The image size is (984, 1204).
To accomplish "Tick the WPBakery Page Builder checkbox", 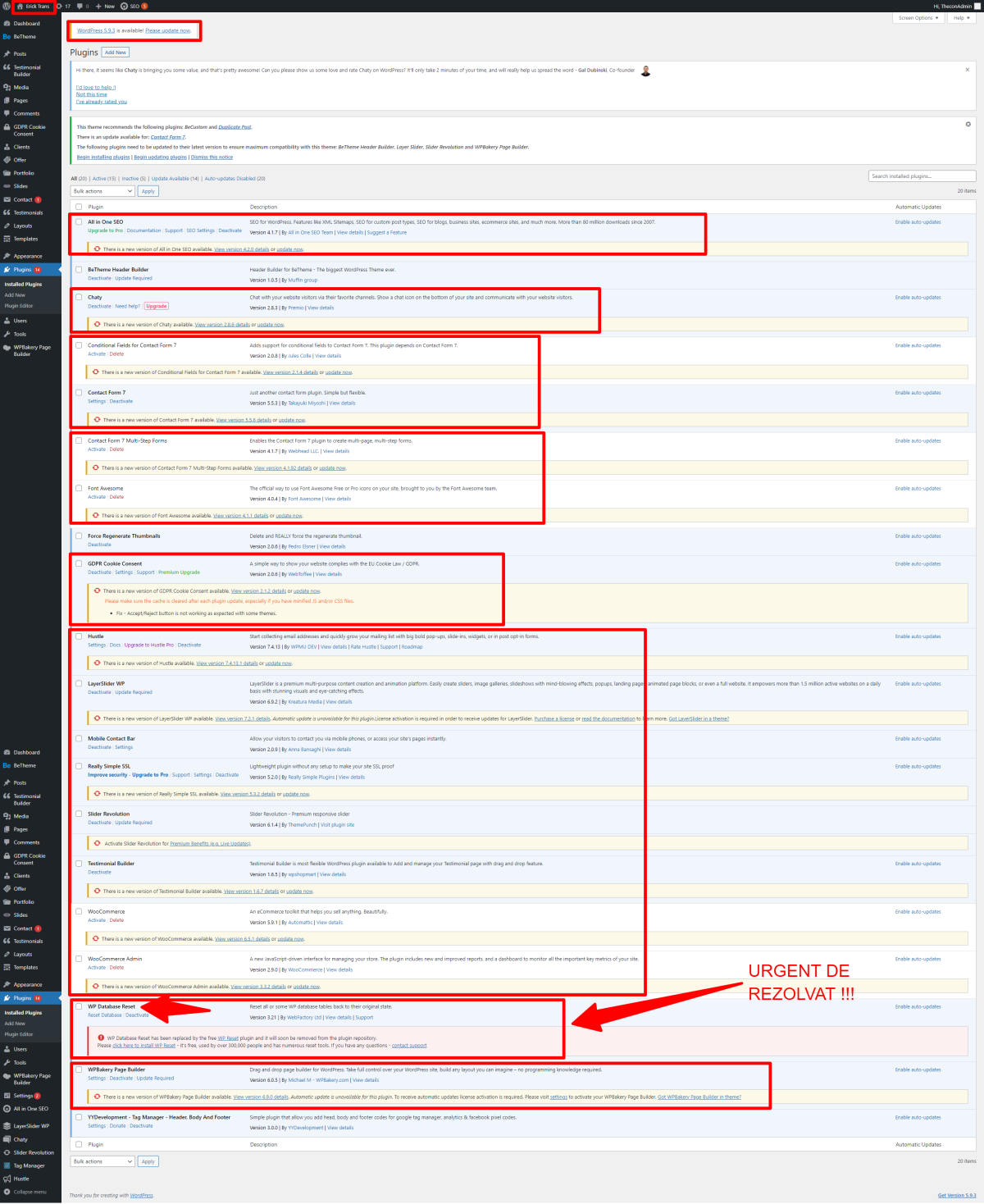I will 79,1069.
